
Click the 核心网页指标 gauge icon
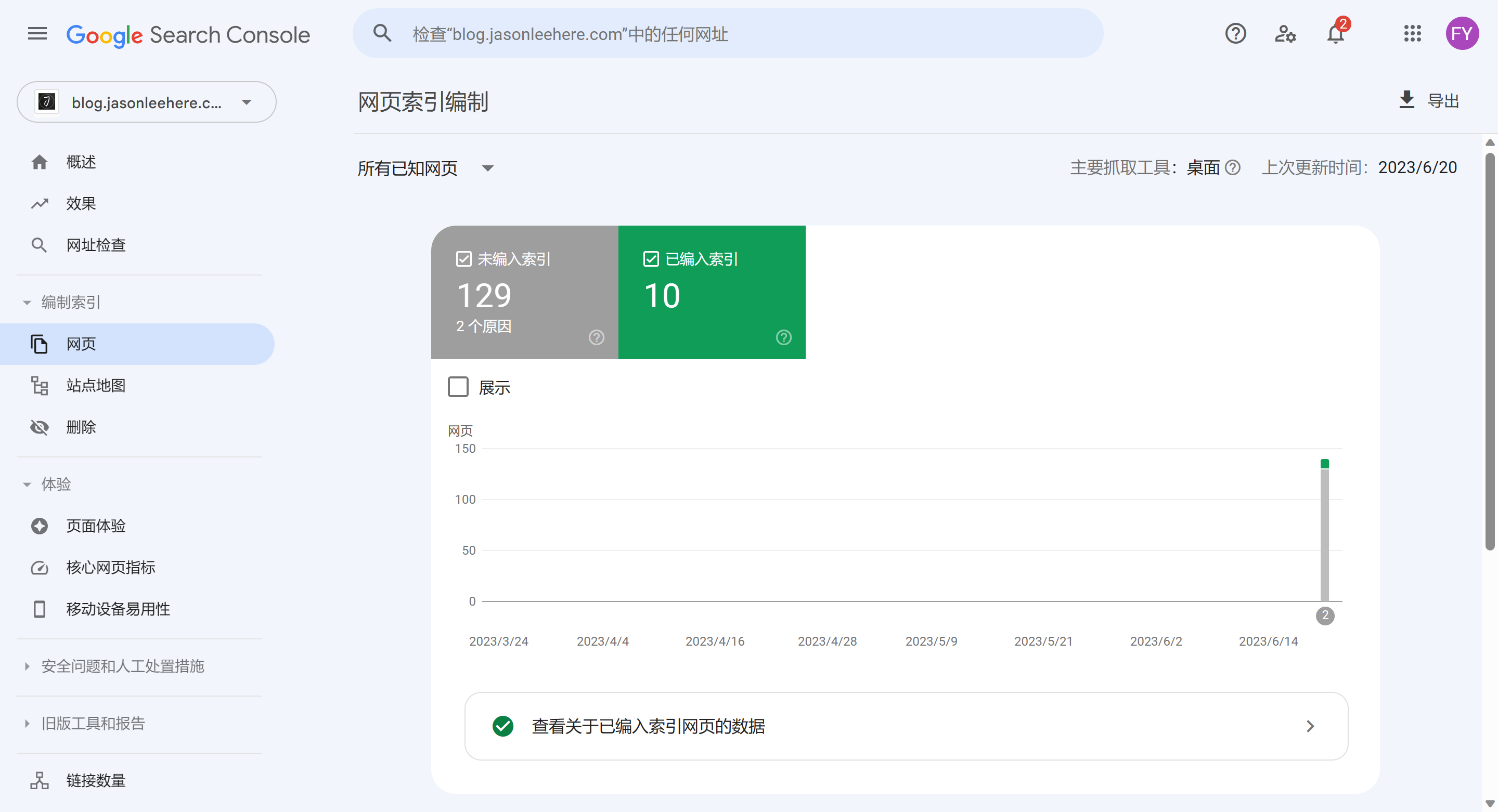39,567
